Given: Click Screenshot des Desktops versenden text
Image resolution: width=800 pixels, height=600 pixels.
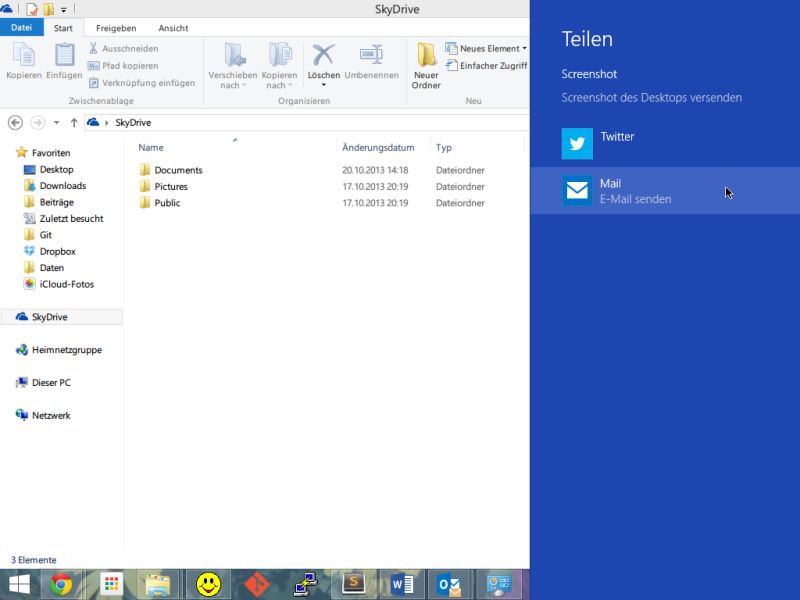Looking at the screenshot, I should (652, 97).
